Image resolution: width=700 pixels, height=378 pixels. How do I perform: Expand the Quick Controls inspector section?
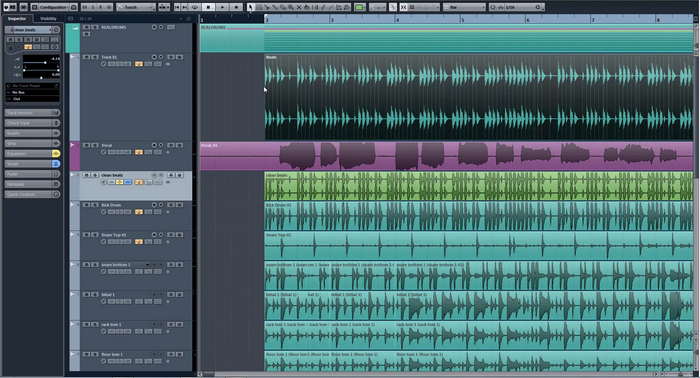[x=29, y=195]
